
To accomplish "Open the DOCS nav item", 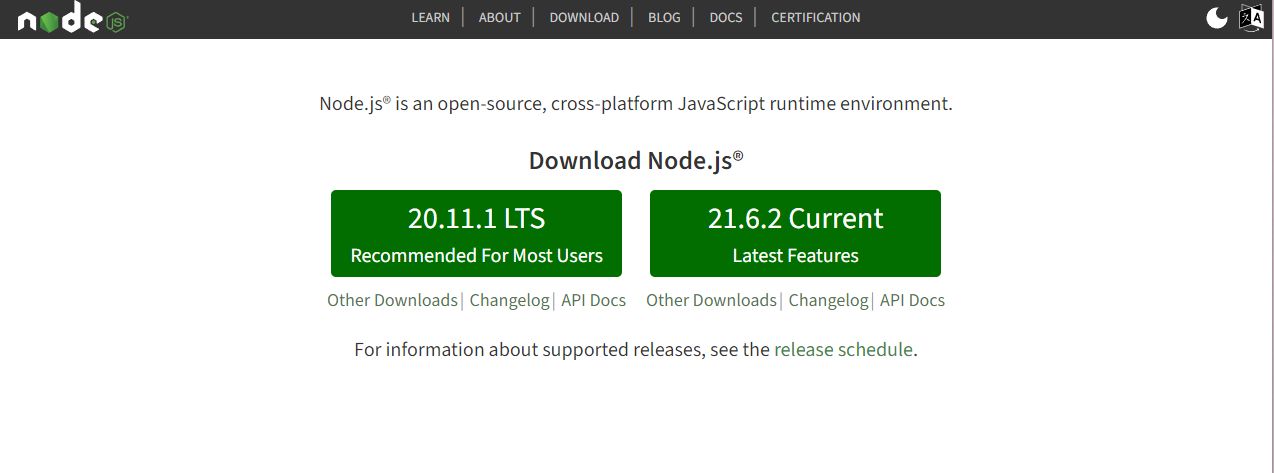I will coord(726,17).
